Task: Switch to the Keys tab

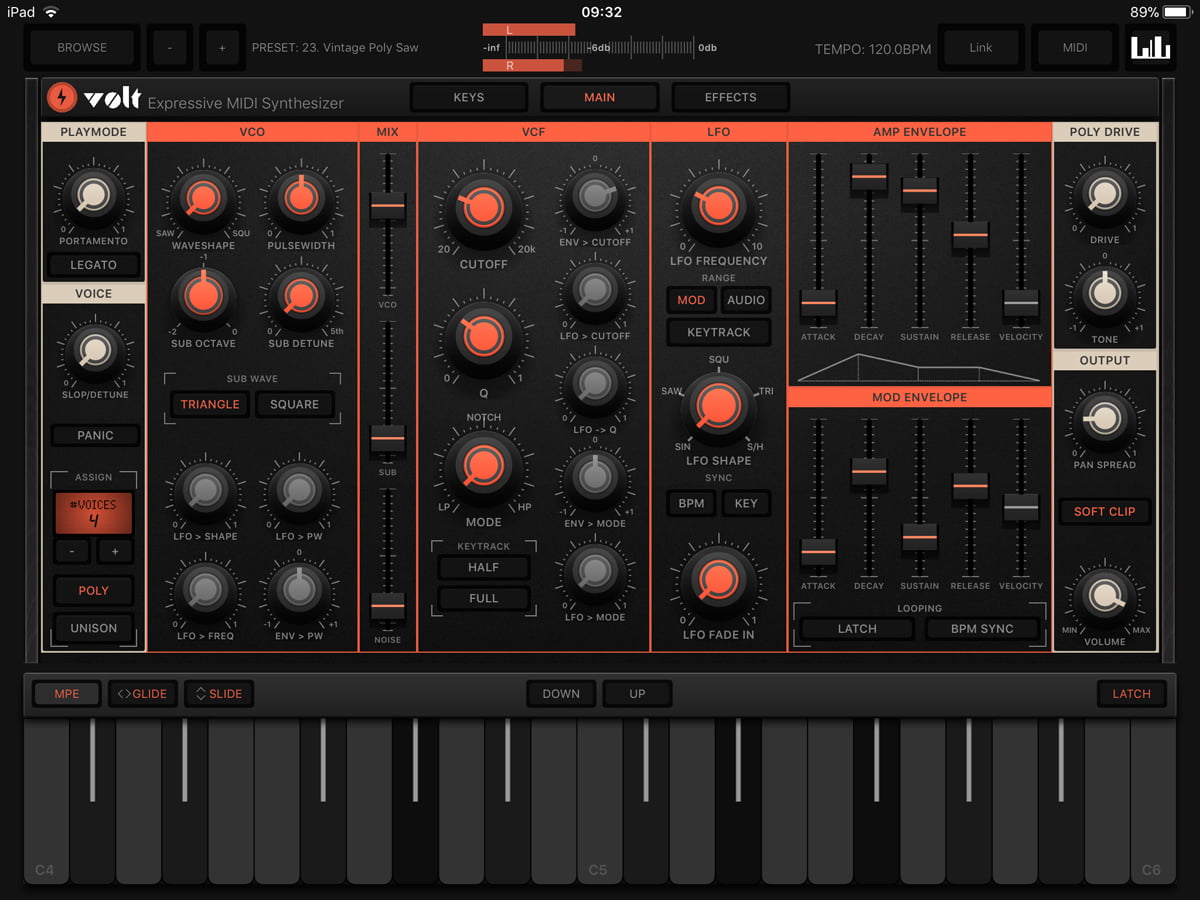Action: [469, 97]
